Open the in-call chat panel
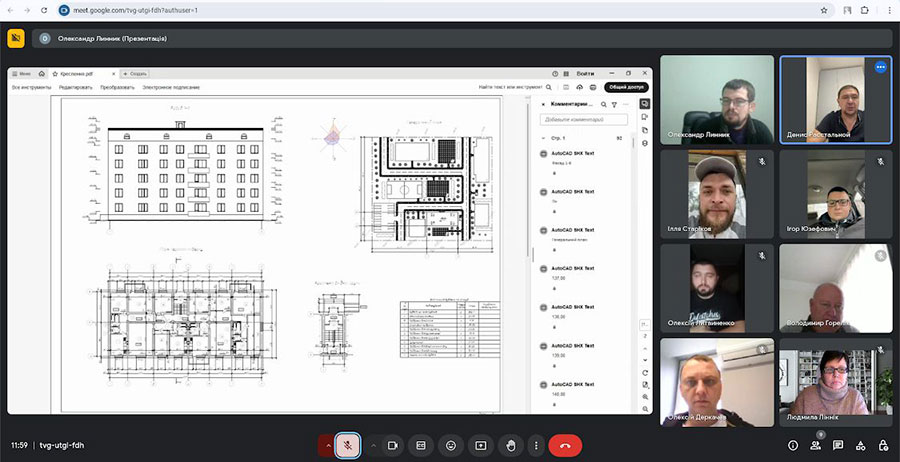This screenshot has height=462, width=900. 838,445
